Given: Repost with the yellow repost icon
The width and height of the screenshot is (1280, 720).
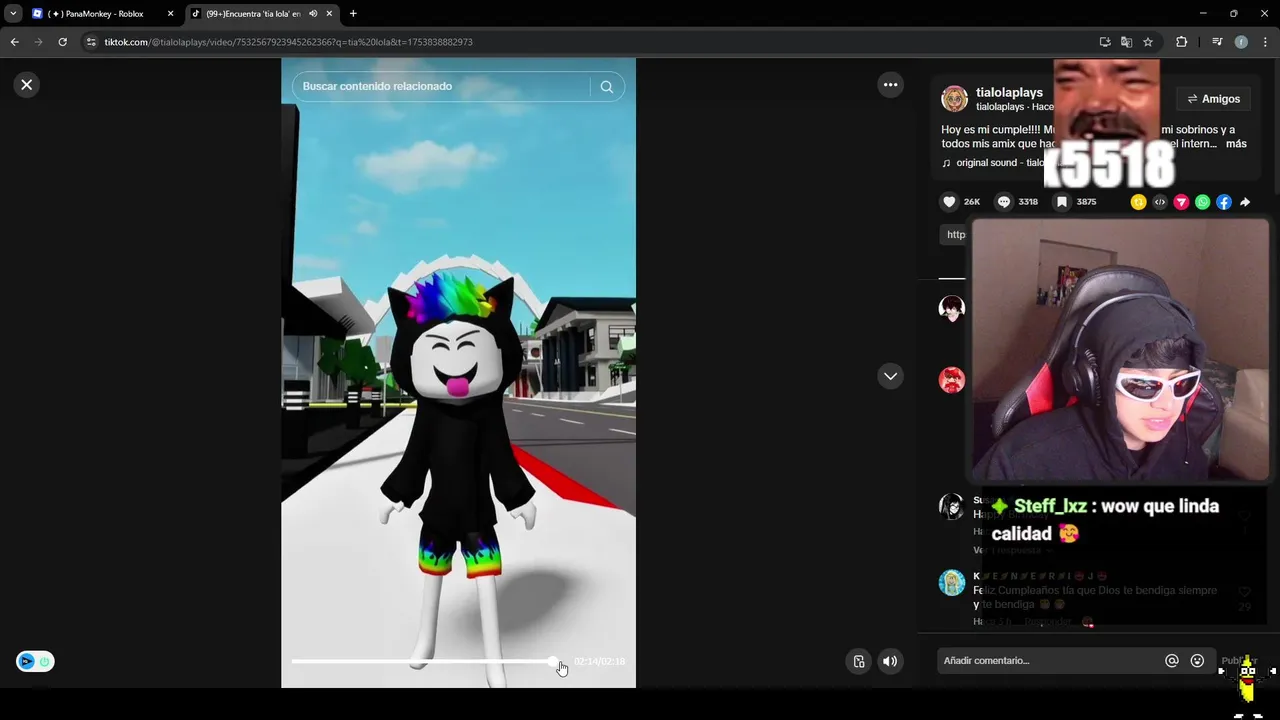Looking at the screenshot, I should click(1138, 202).
